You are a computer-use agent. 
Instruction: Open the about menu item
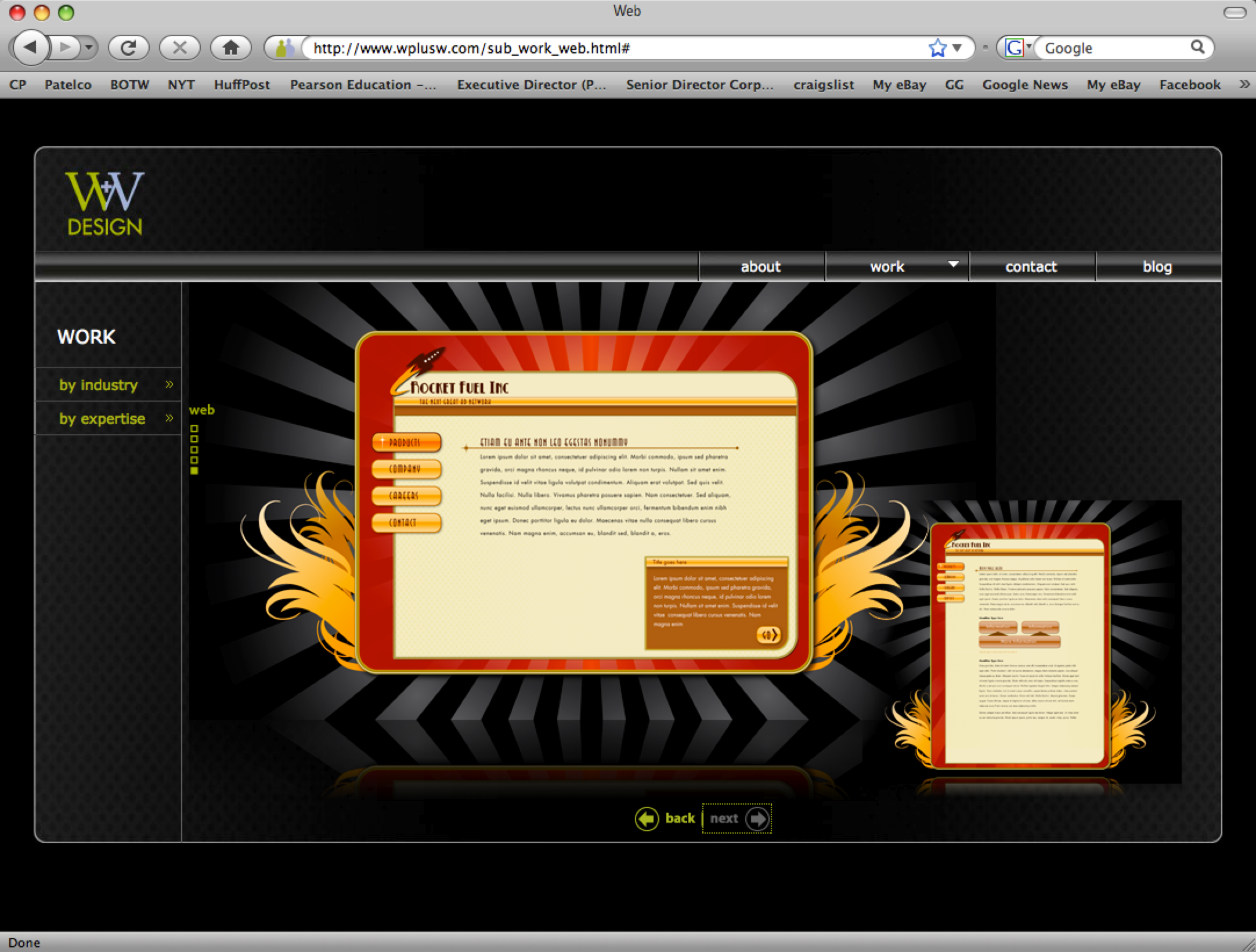[761, 266]
